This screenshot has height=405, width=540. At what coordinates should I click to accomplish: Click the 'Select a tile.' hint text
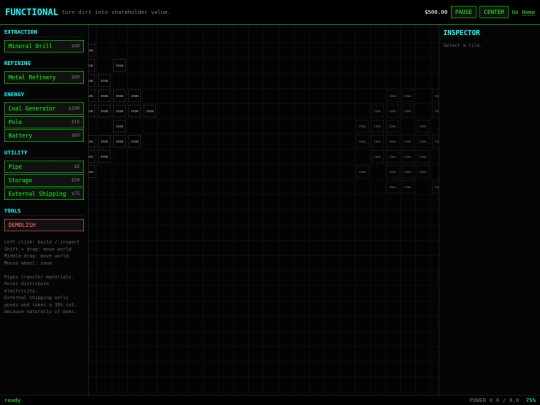tap(463, 45)
